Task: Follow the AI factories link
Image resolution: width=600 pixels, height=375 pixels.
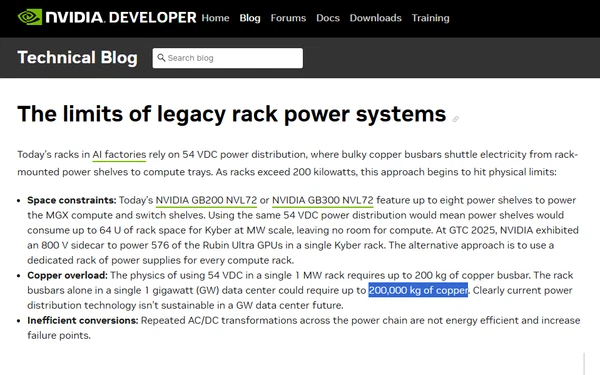Action: (119, 155)
